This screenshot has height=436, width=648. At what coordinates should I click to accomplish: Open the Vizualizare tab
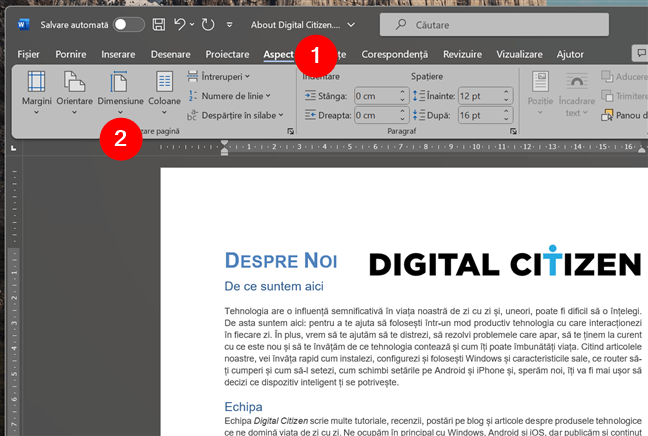[x=519, y=55]
